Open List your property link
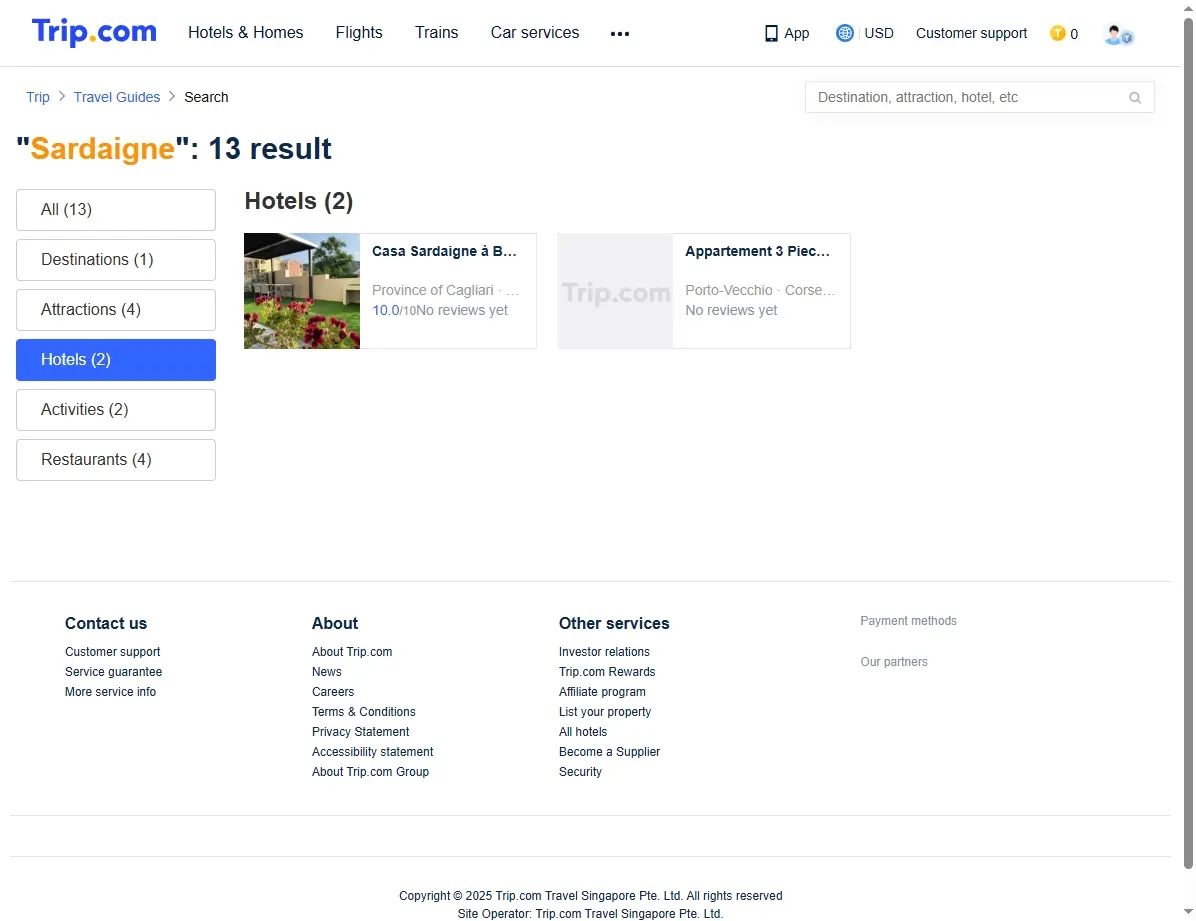The image size is (1196, 921). [x=605, y=711]
